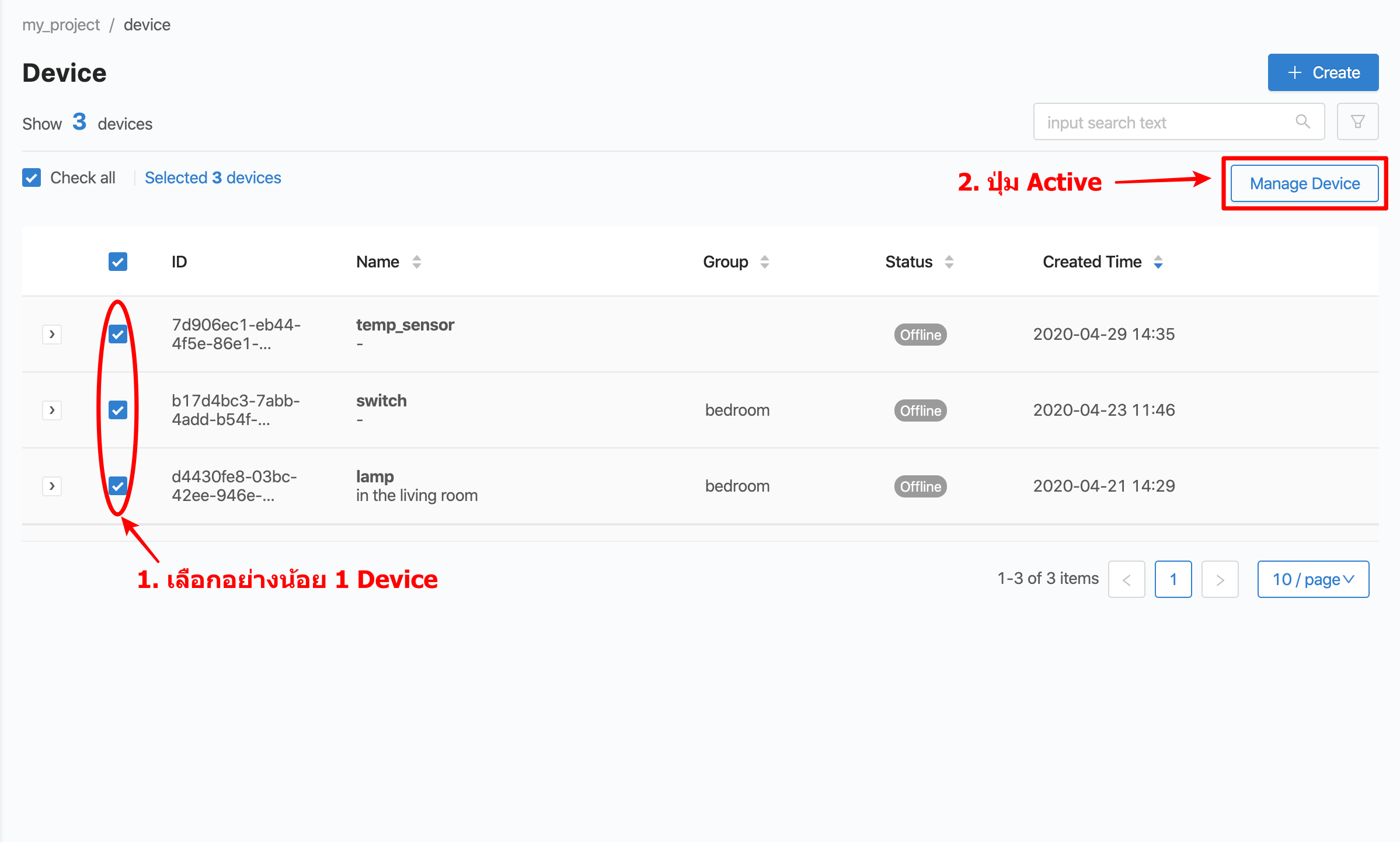
Task: Expand the lamp row expander
Action: [51, 486]
